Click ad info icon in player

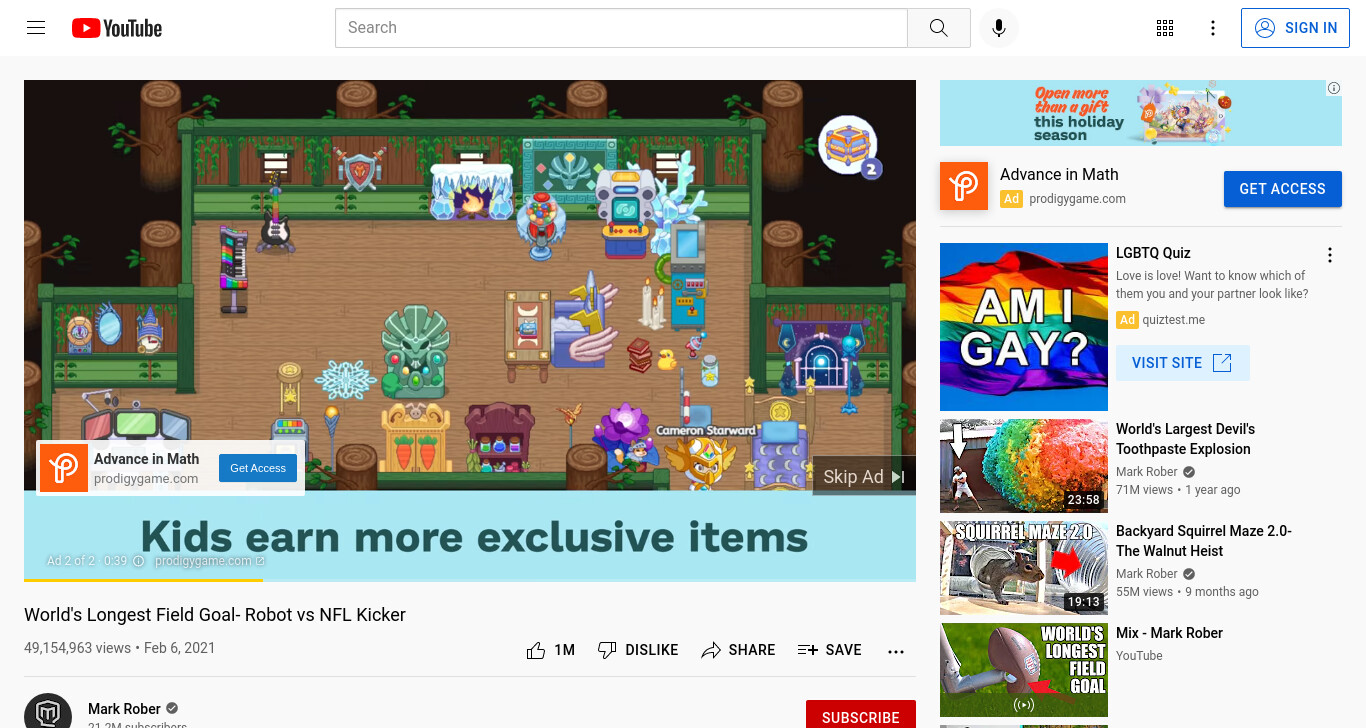coord(139,561)
